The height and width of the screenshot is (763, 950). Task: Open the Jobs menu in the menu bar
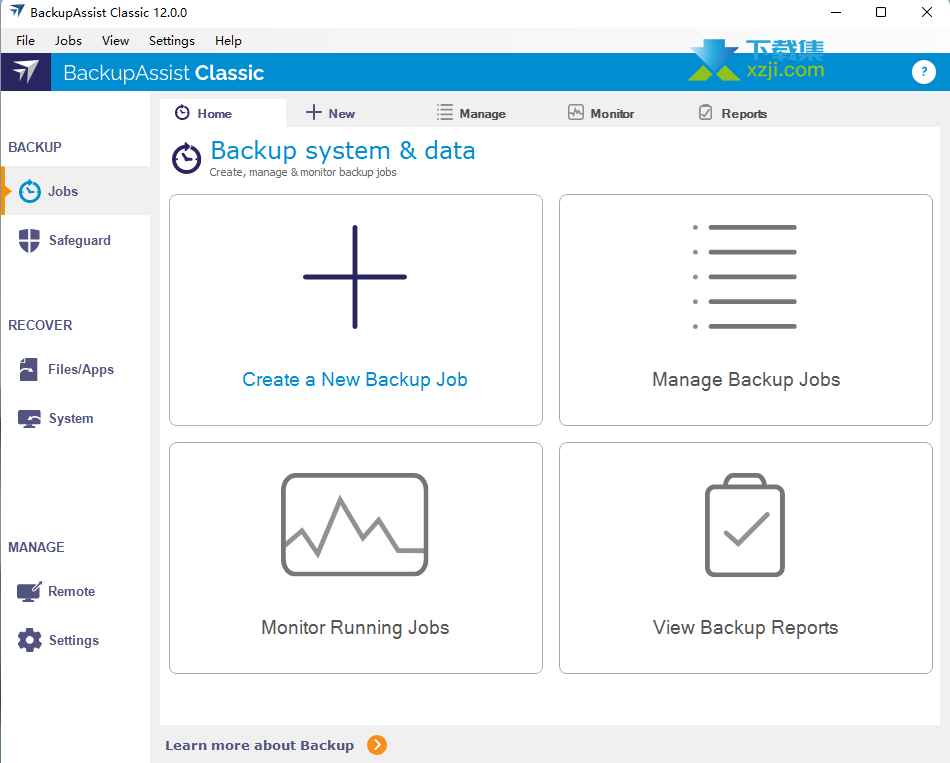[x=68, y=41]
